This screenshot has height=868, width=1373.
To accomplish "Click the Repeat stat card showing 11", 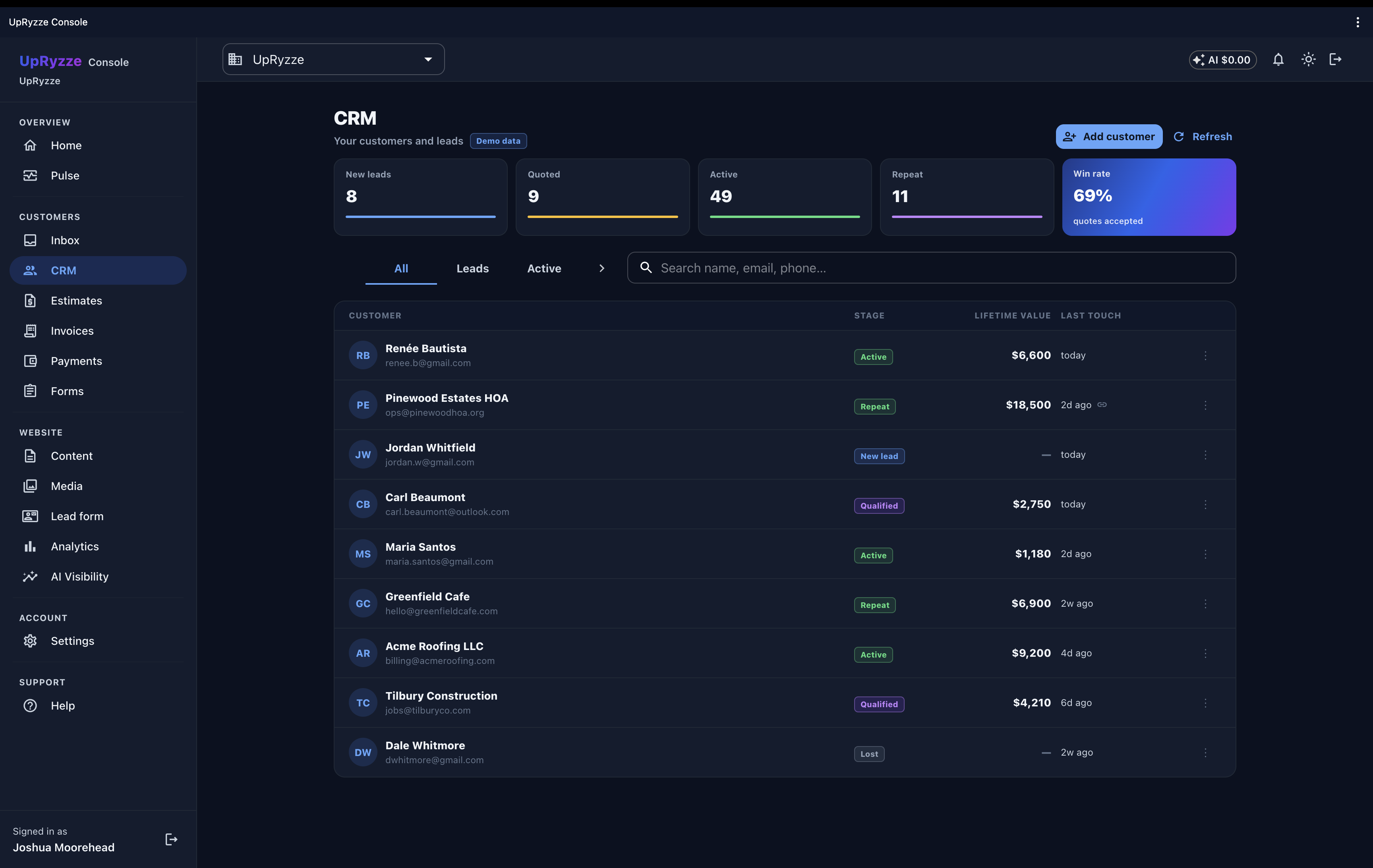I will coord(967,197).
